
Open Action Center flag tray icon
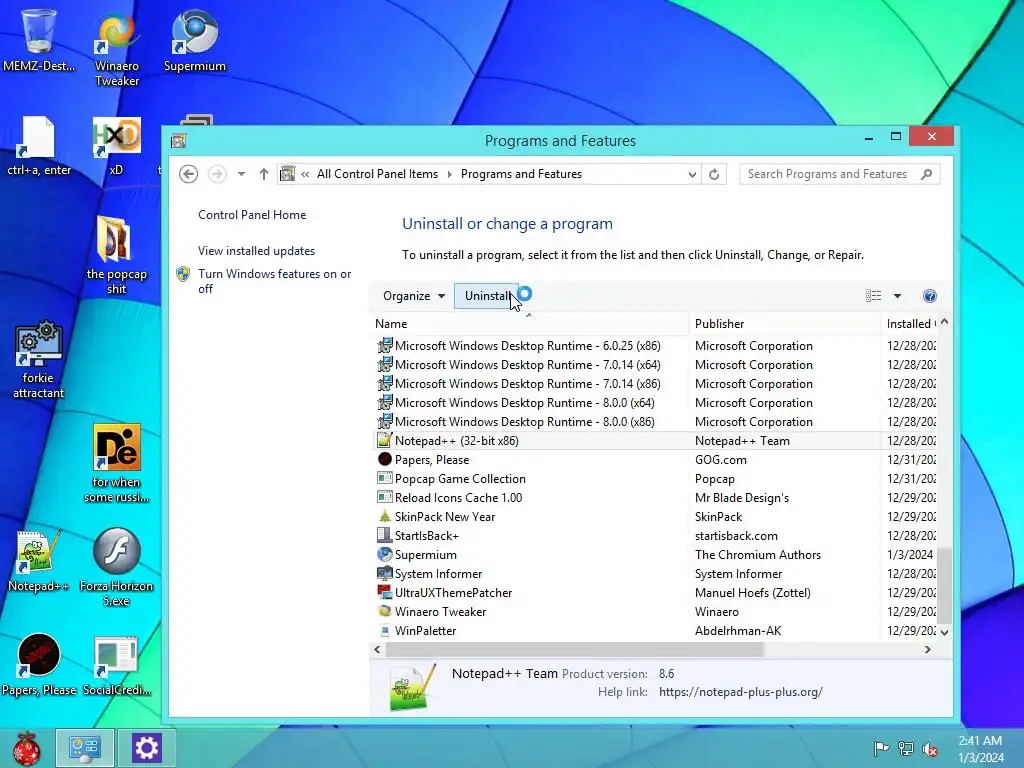point(881,748)
